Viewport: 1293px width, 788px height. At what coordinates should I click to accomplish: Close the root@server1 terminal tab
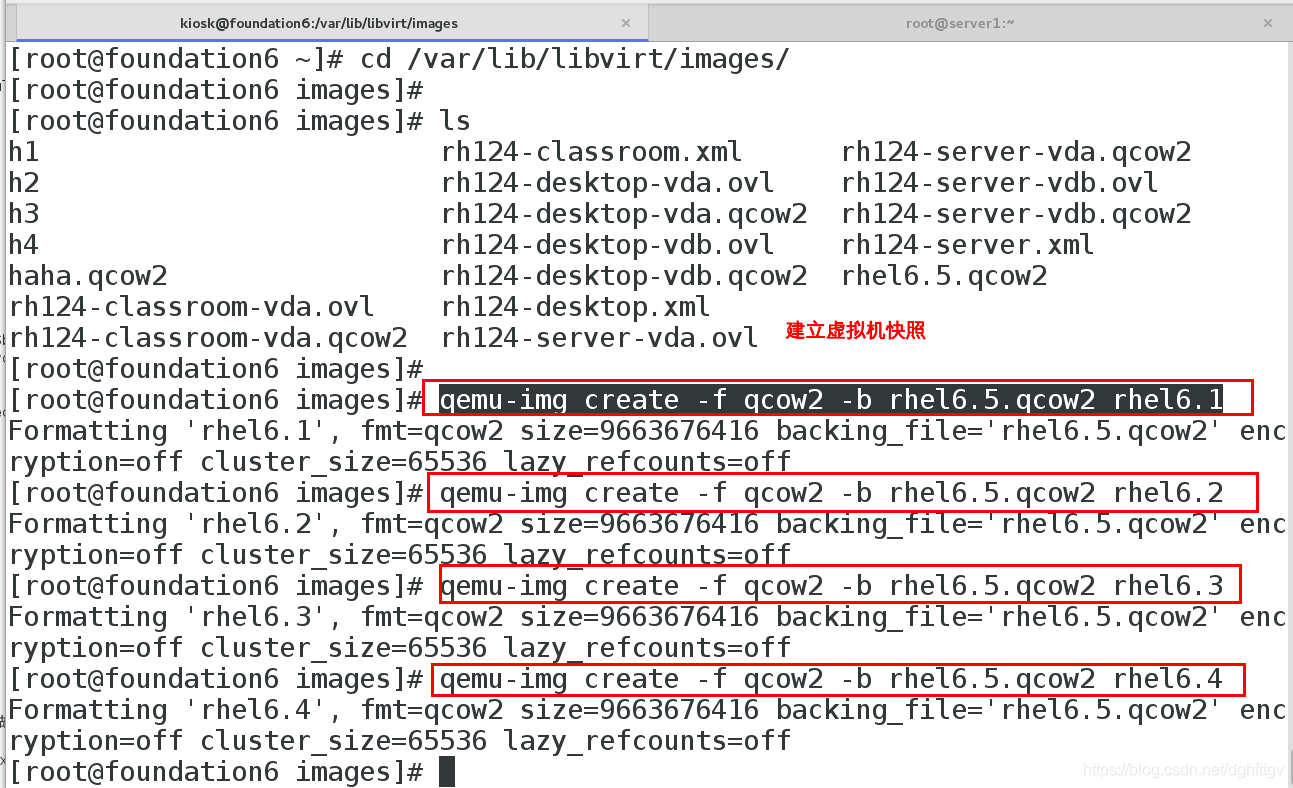(1268, 22)
